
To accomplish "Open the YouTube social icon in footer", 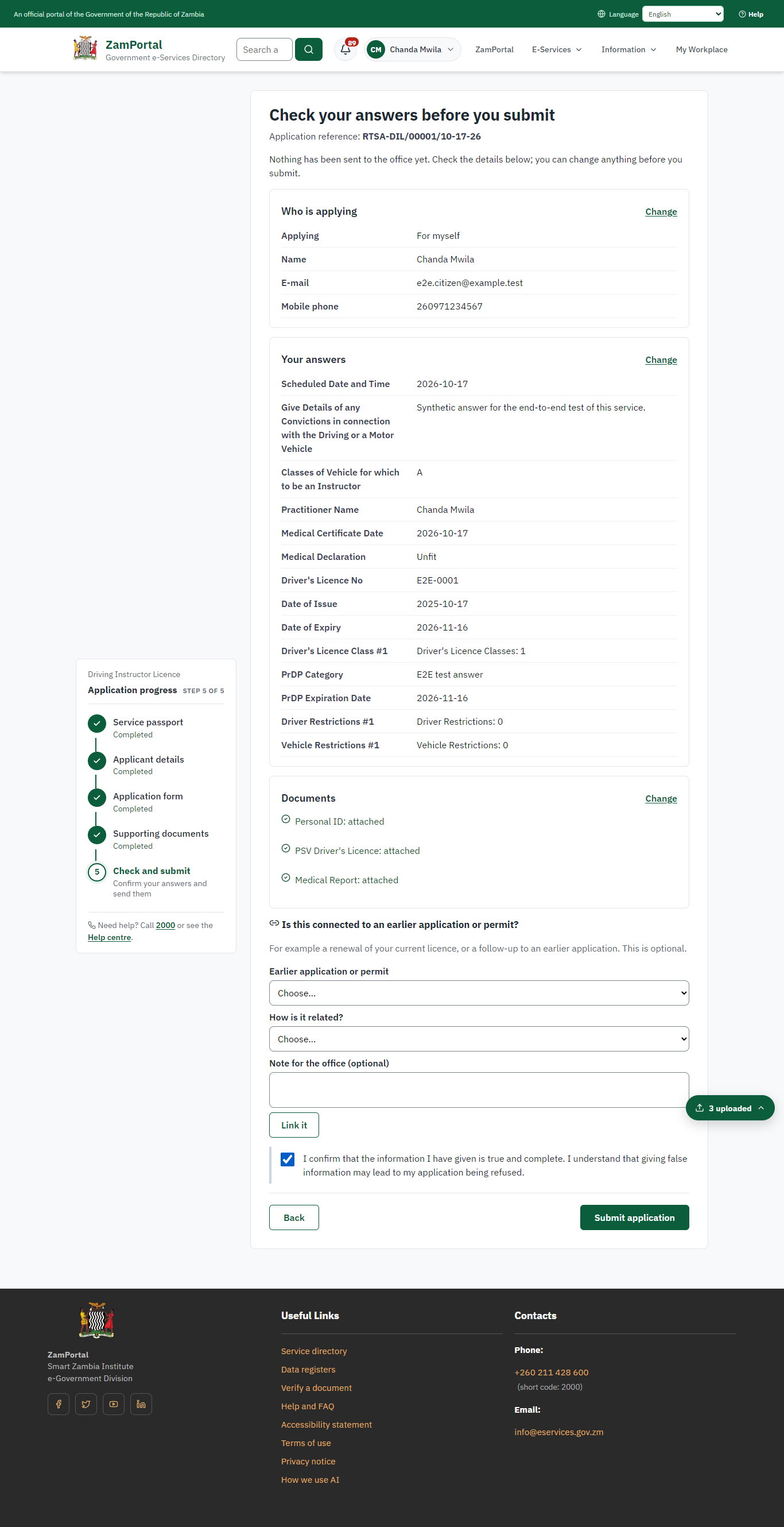I will [114, 1404].
